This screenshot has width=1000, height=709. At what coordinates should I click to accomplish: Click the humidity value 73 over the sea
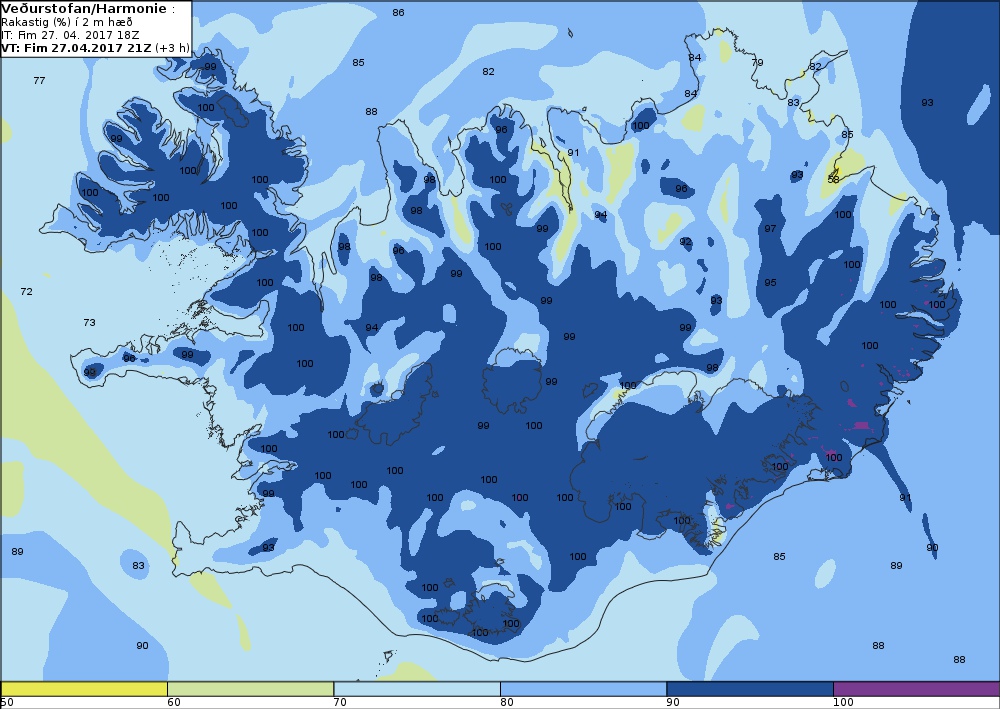[x=89, y=323]
